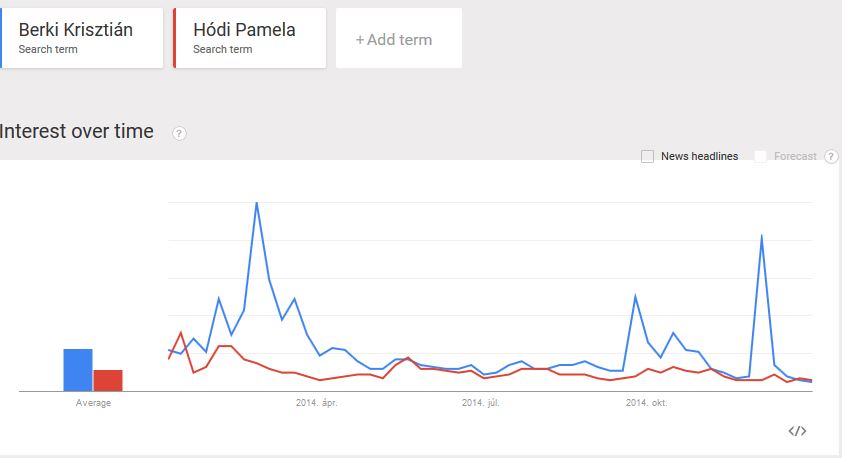Click the blue spike just before 2014. okt.

635,296
